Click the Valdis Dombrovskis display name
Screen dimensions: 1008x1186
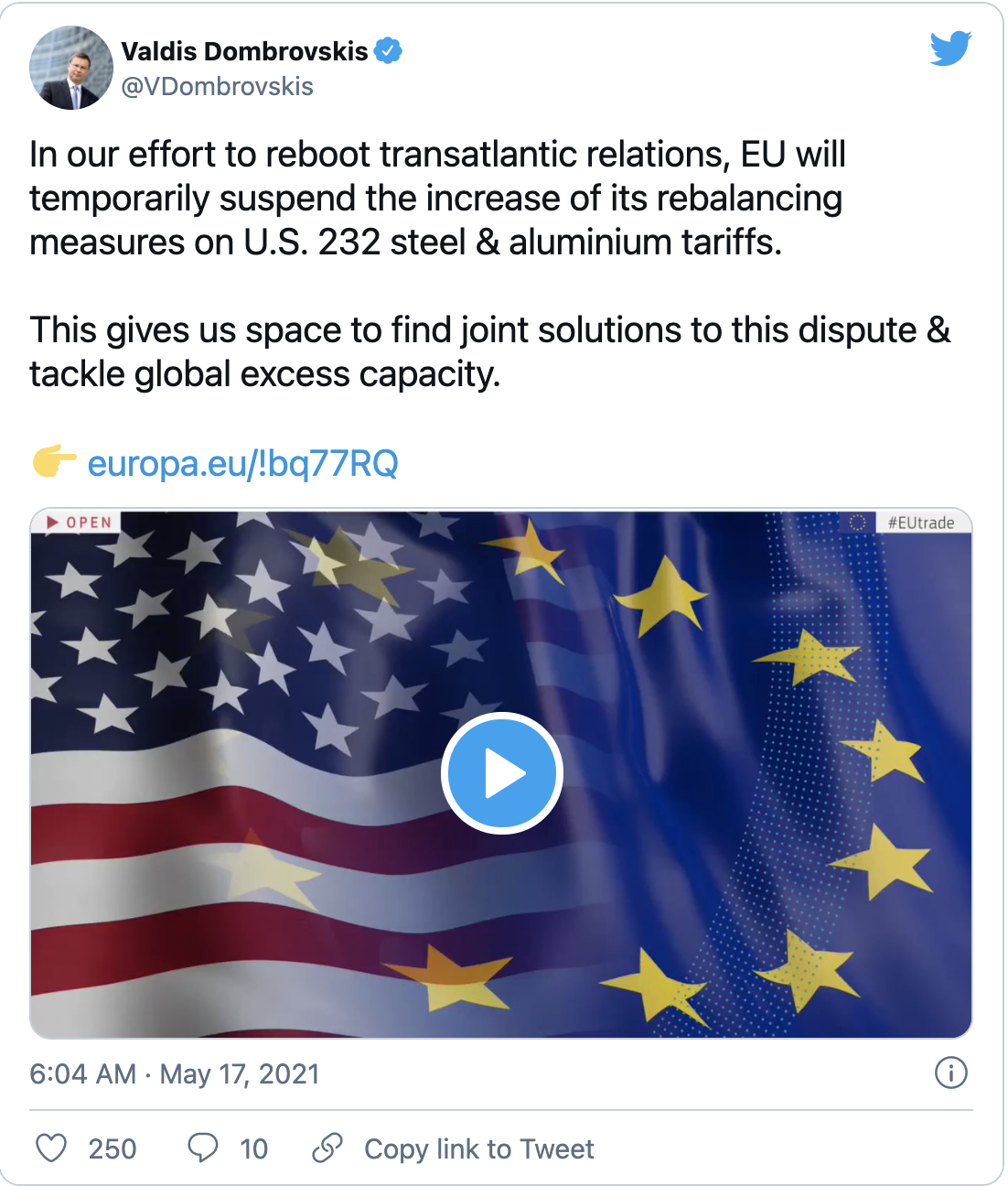(x=244, y=51)
